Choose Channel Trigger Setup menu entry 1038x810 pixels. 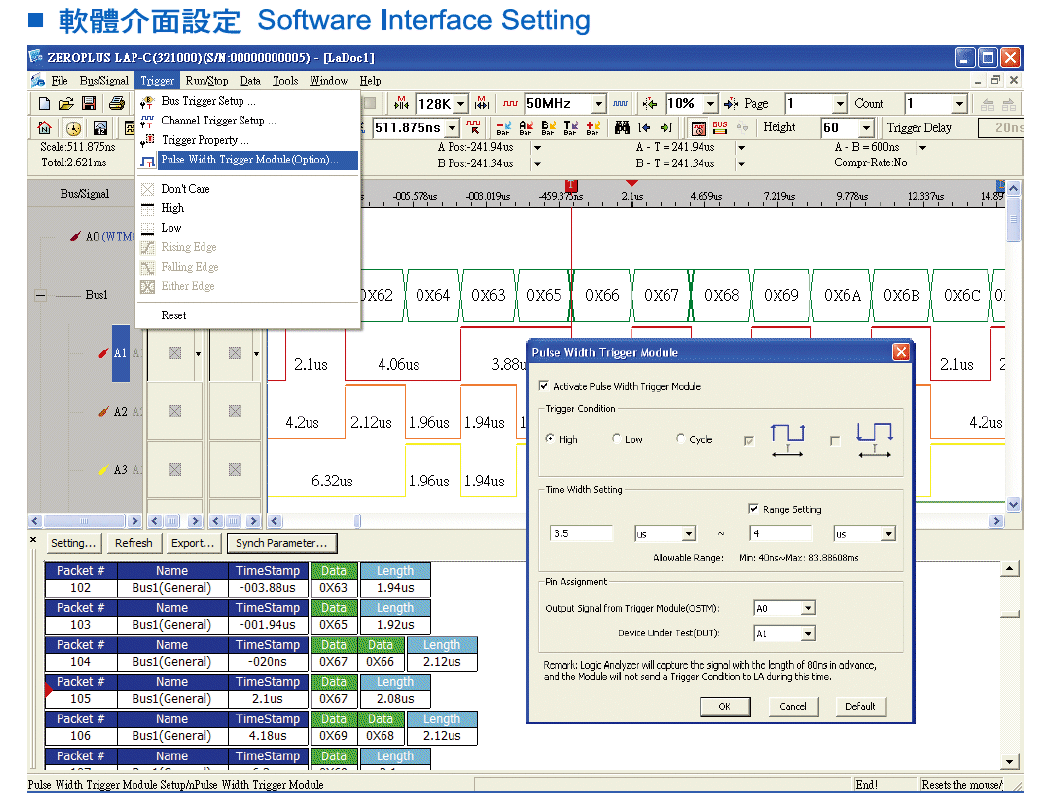pyautogui.click(x=248, y=120)
